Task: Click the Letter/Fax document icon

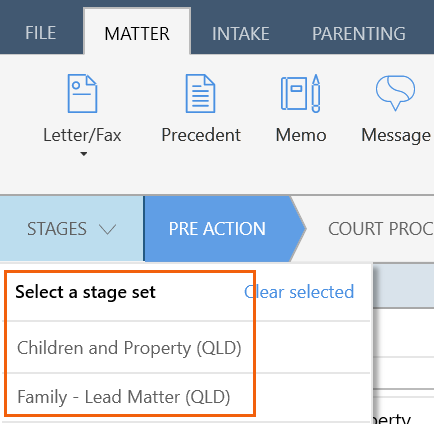Action: click(82, 94)
